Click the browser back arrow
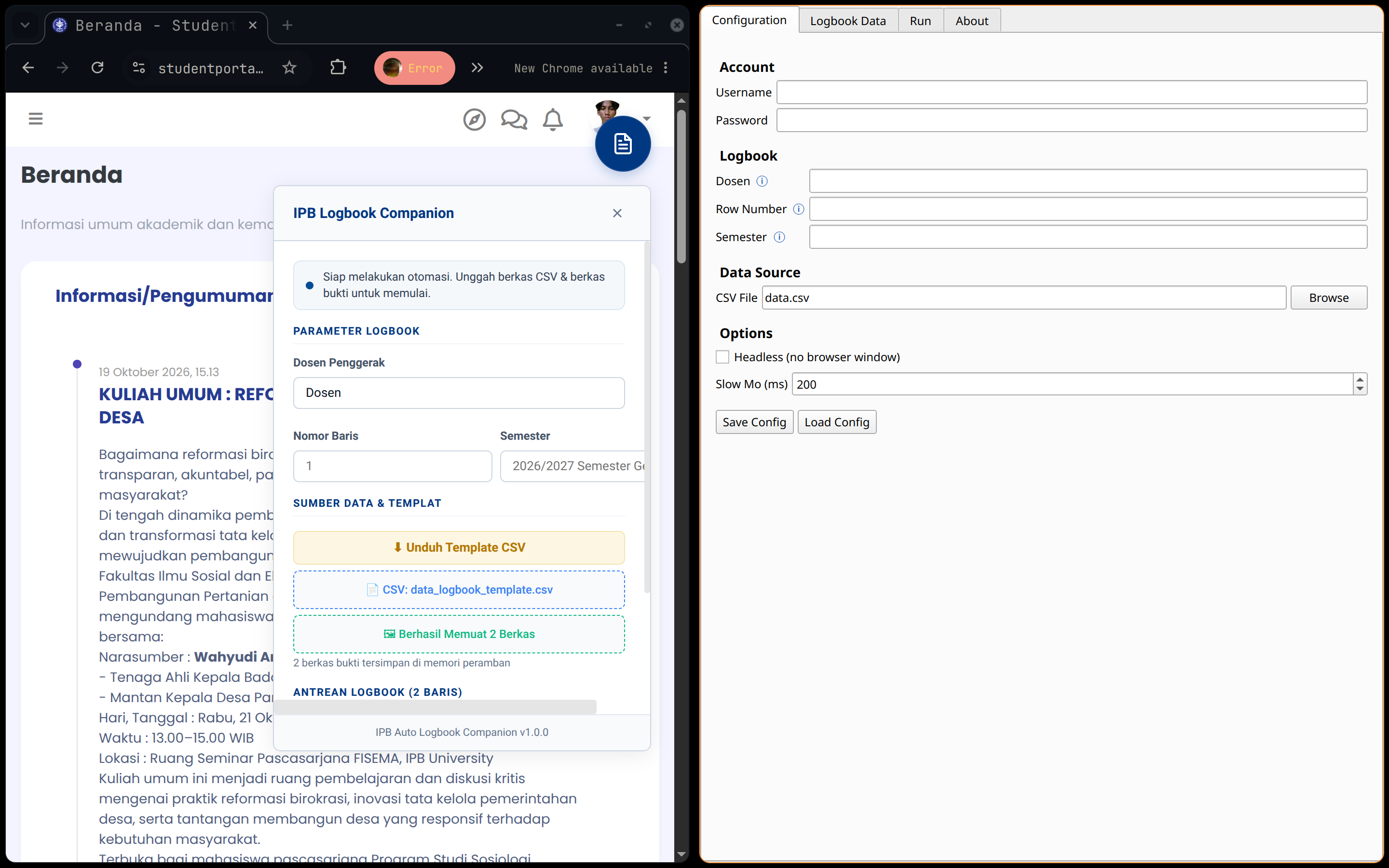Viewport: 1389px width, 868px height. tap(28, 68)
